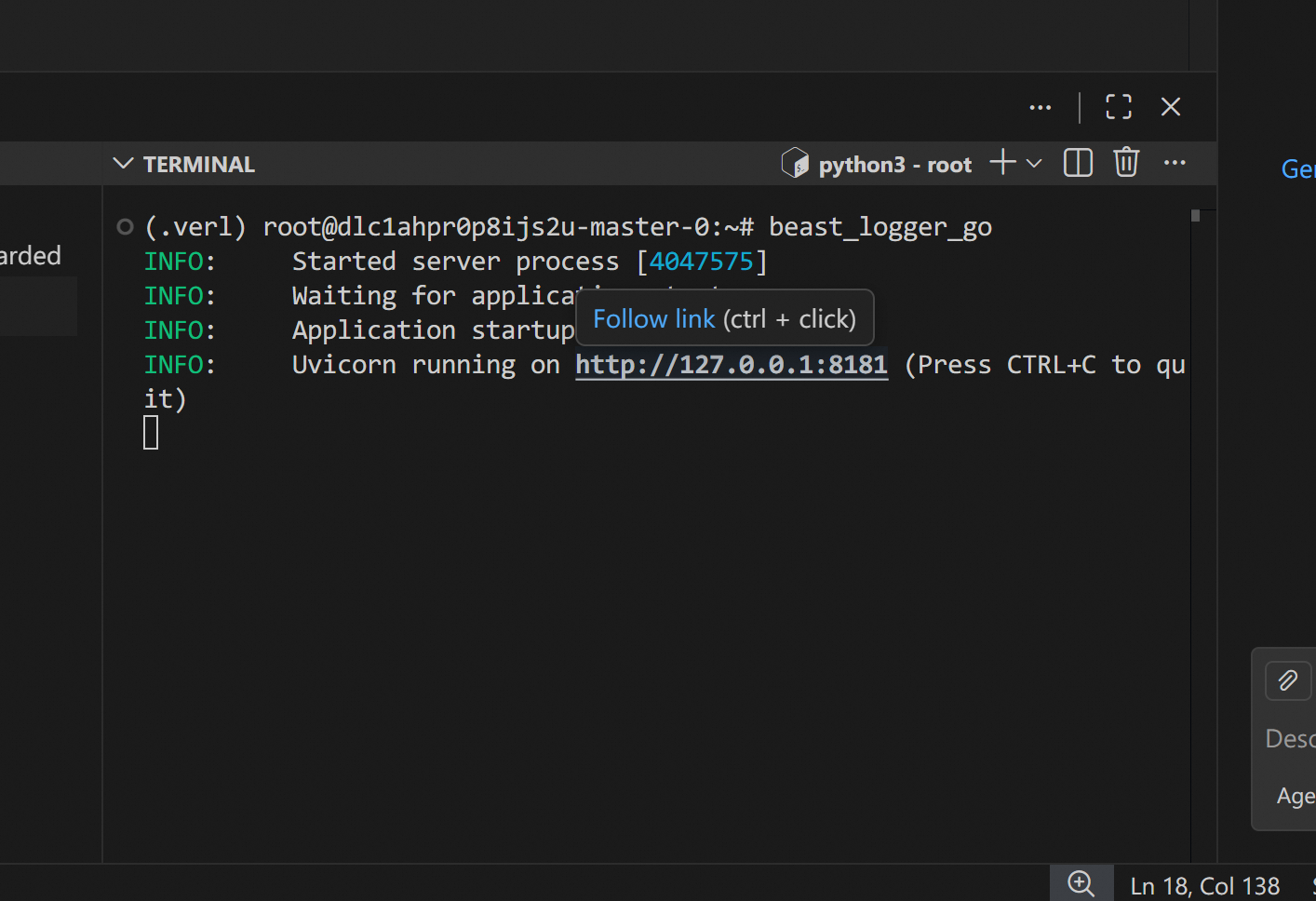Click the paperclip attach icon
Image resolution: width=1316 pixels, height=901 pixels.
point(1287,680)
